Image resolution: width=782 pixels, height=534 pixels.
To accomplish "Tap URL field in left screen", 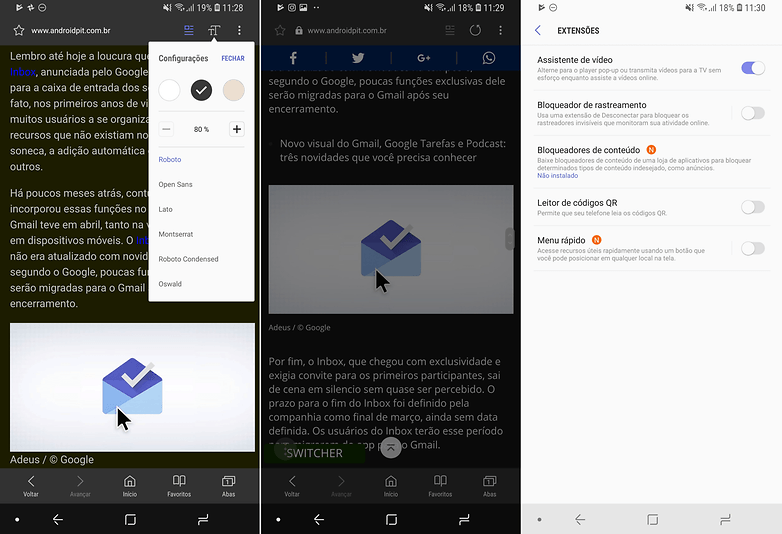I will click(71, 30).
